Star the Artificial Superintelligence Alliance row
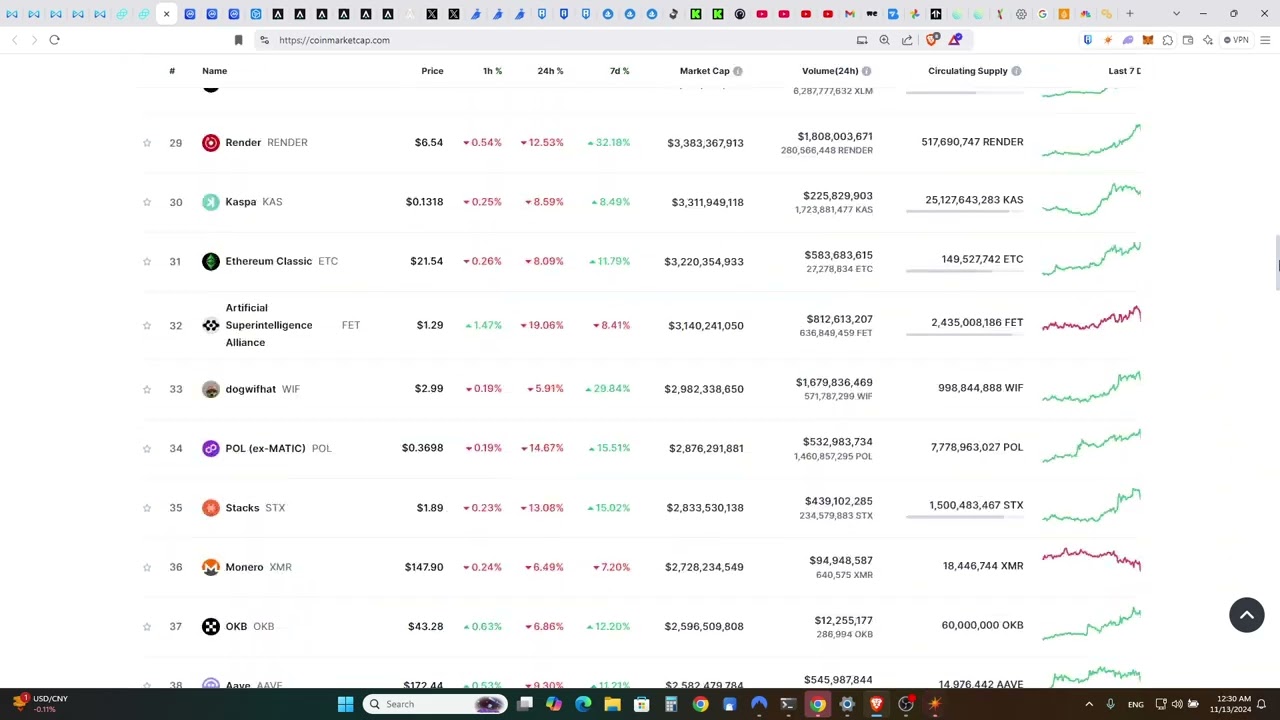 click(x=147, y=326)
